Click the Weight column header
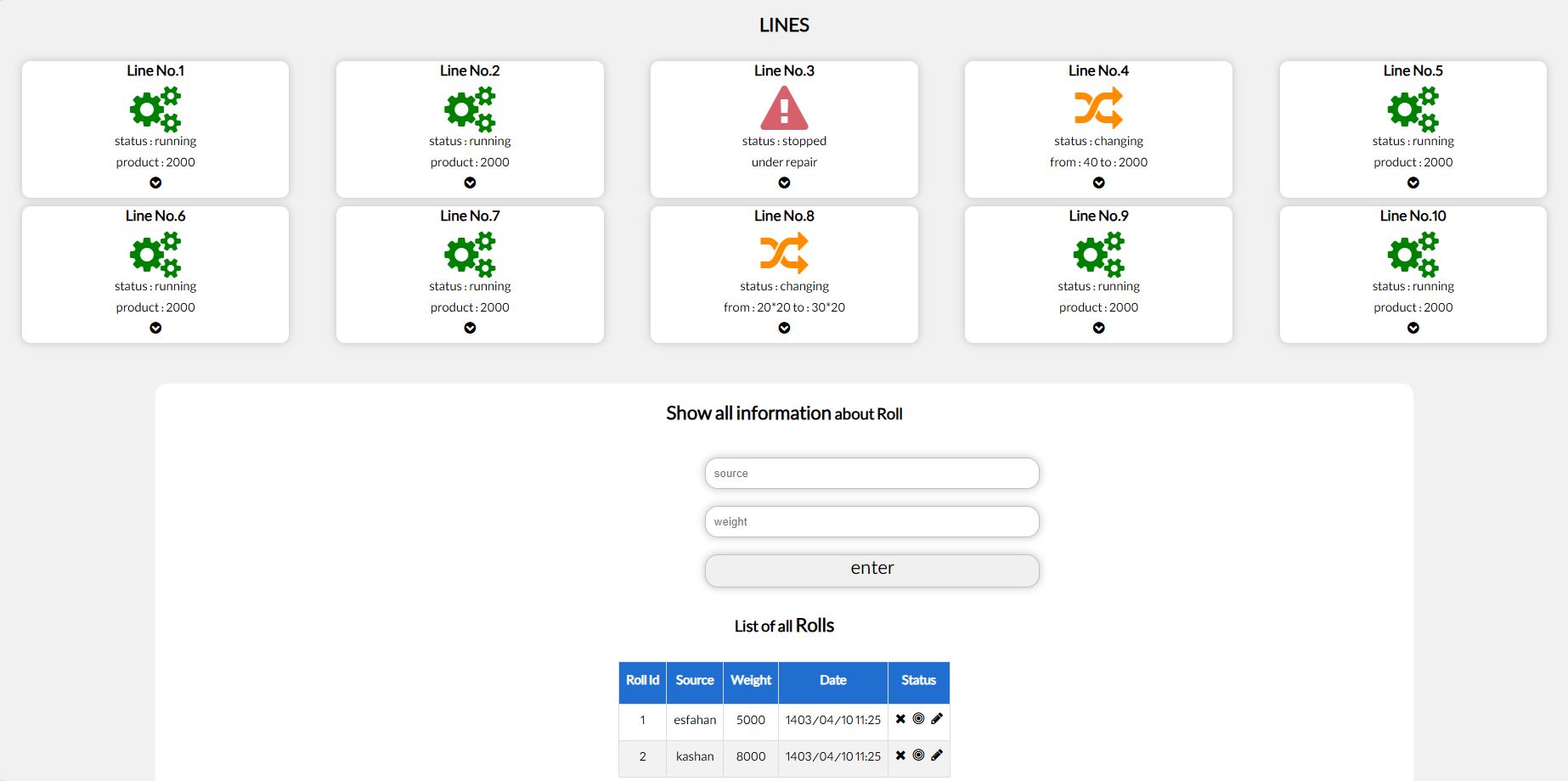Image resolution: width=1568 pixels, height=781 pixels. click(x=751, y=682)
